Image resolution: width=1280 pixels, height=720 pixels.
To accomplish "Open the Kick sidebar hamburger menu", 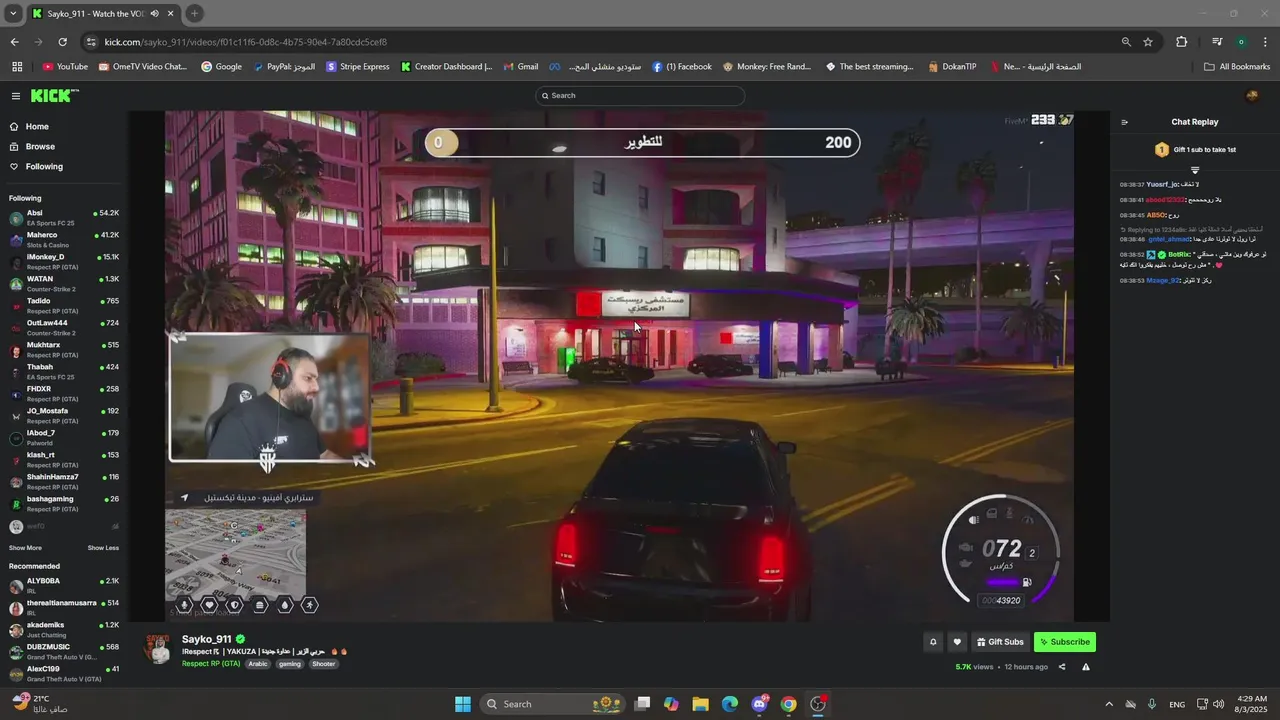I will click(x=16, y=96).
